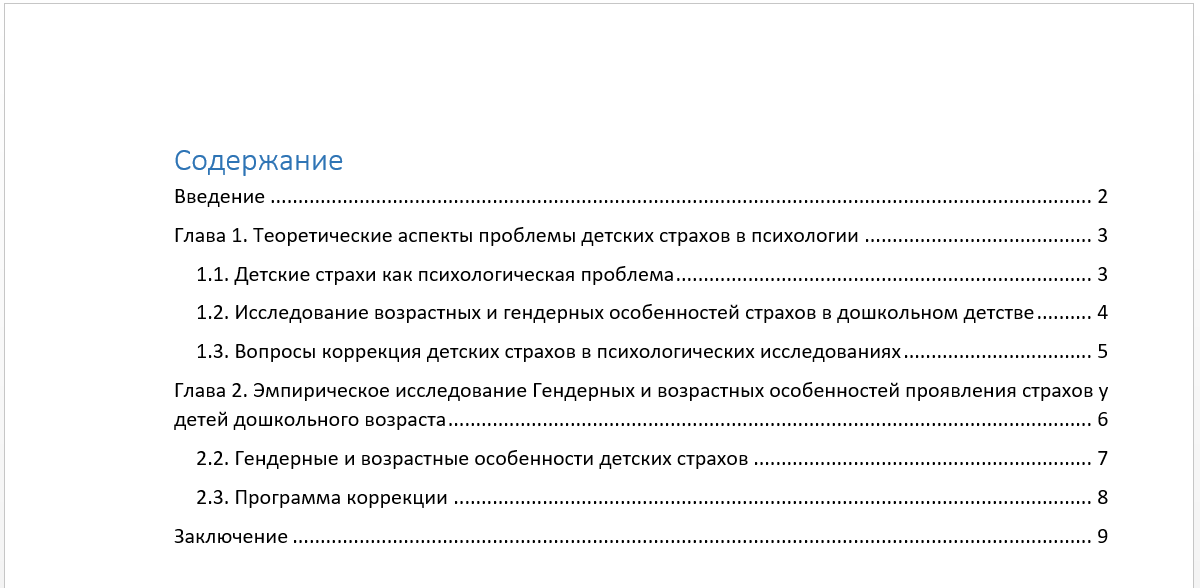Image resolution: width=1200 pixels, height=588 pixels.
Task: Click page number 4 for section 1.2
Action: pos(1102,312)
